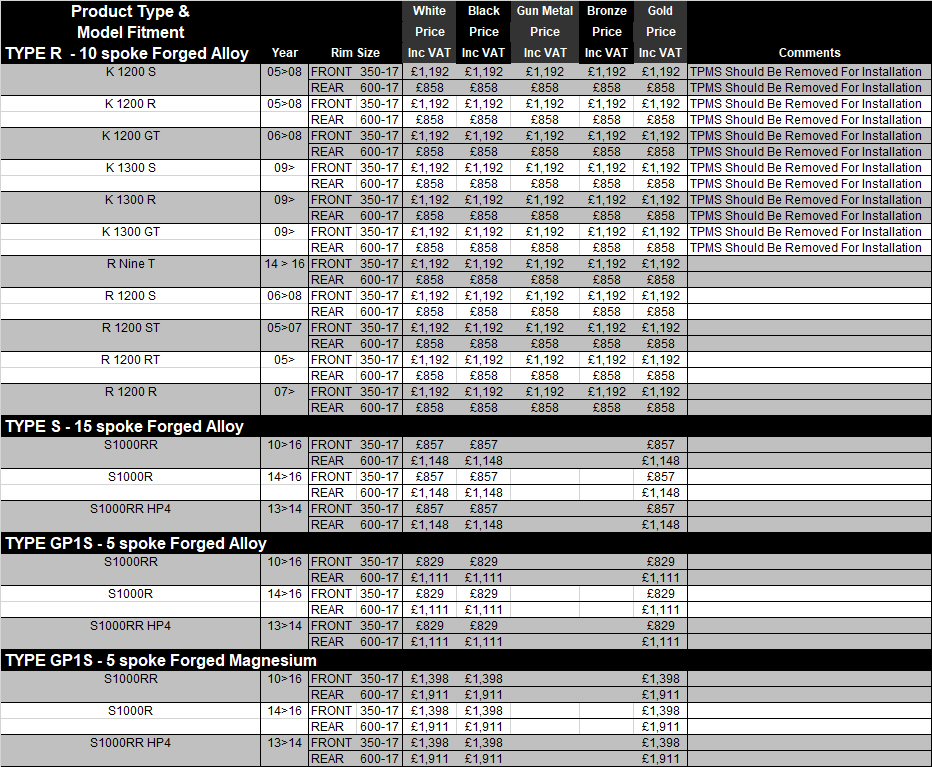Viewport: 932px width, 767px height.
Task: Click the '05>07' year cell for R 1200 ST
Action: [284, 328]
